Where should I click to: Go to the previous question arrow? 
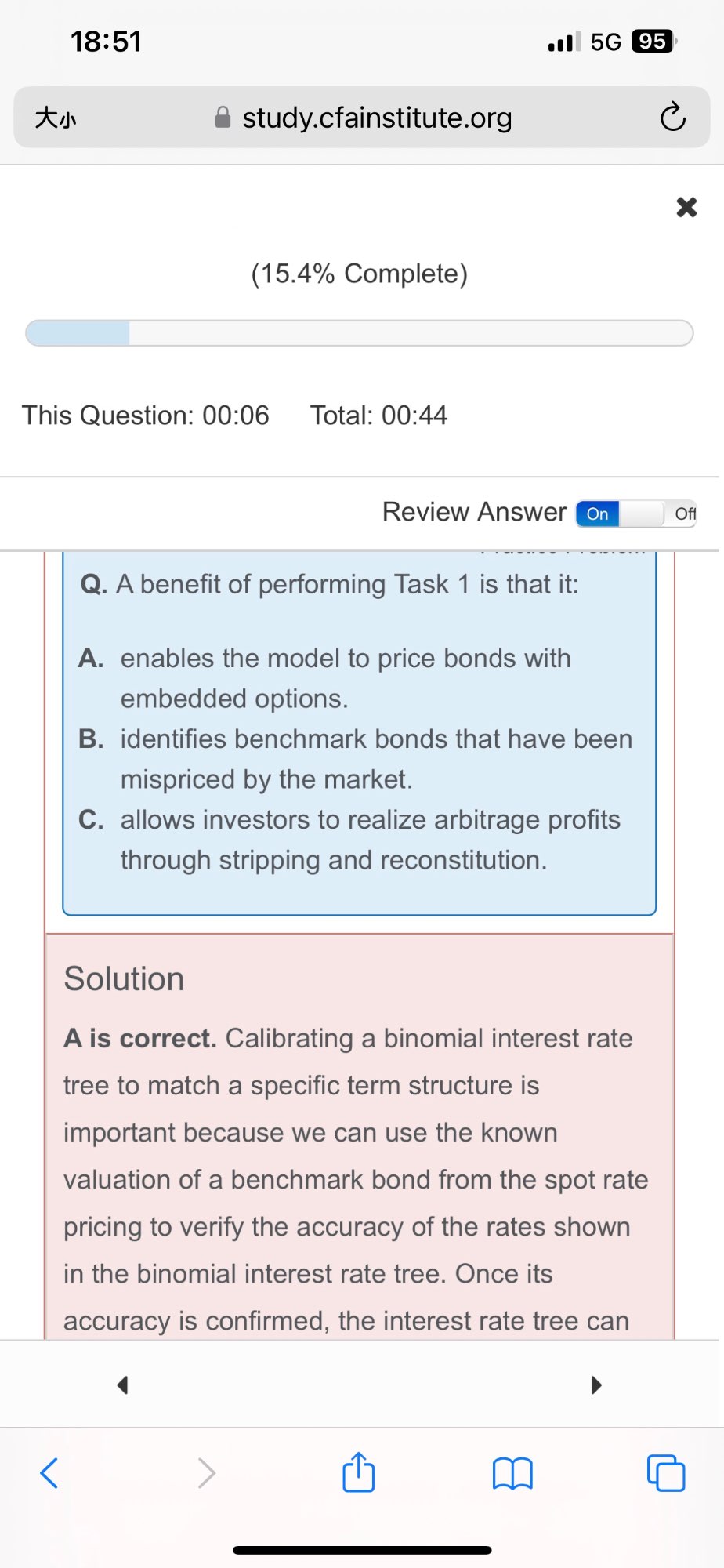pos(122,1385)
